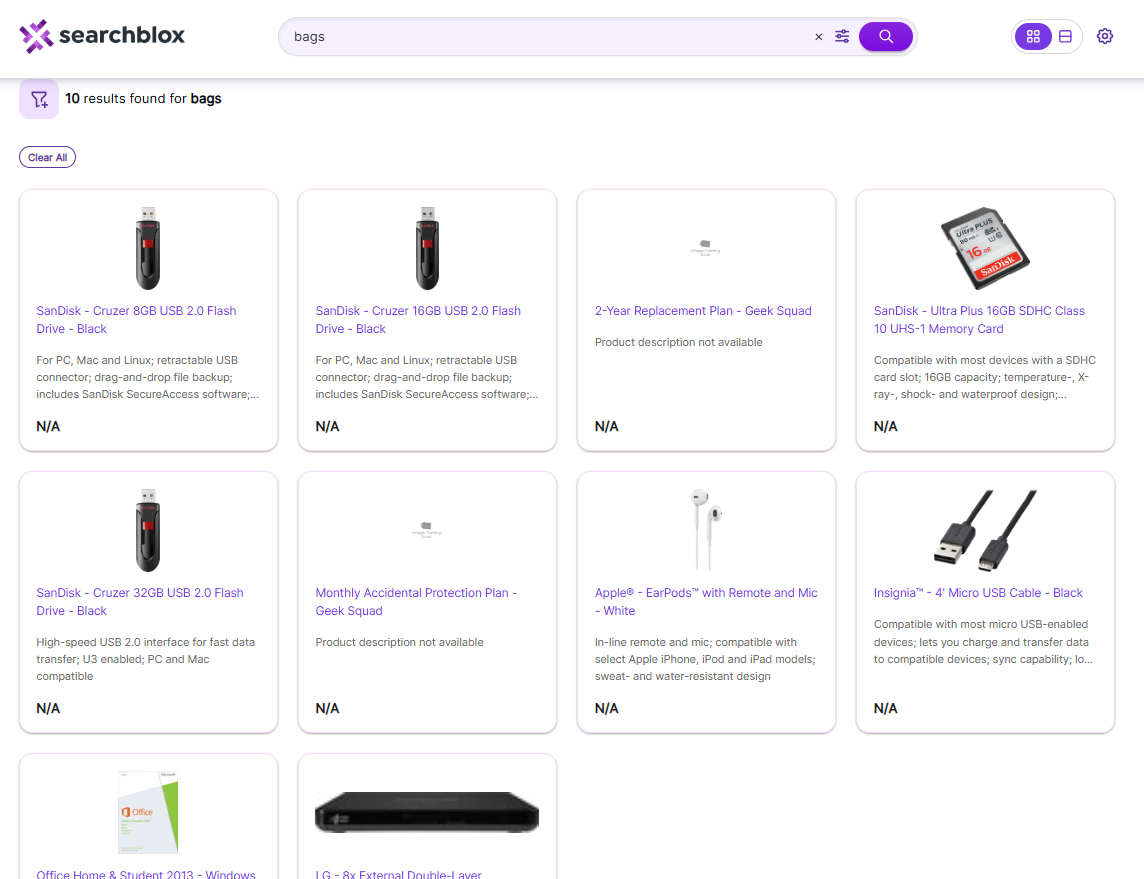Viewport: 1144px width, 879px height.
Task: Run search with the magnifier button
Action: [x=886, y=36]
